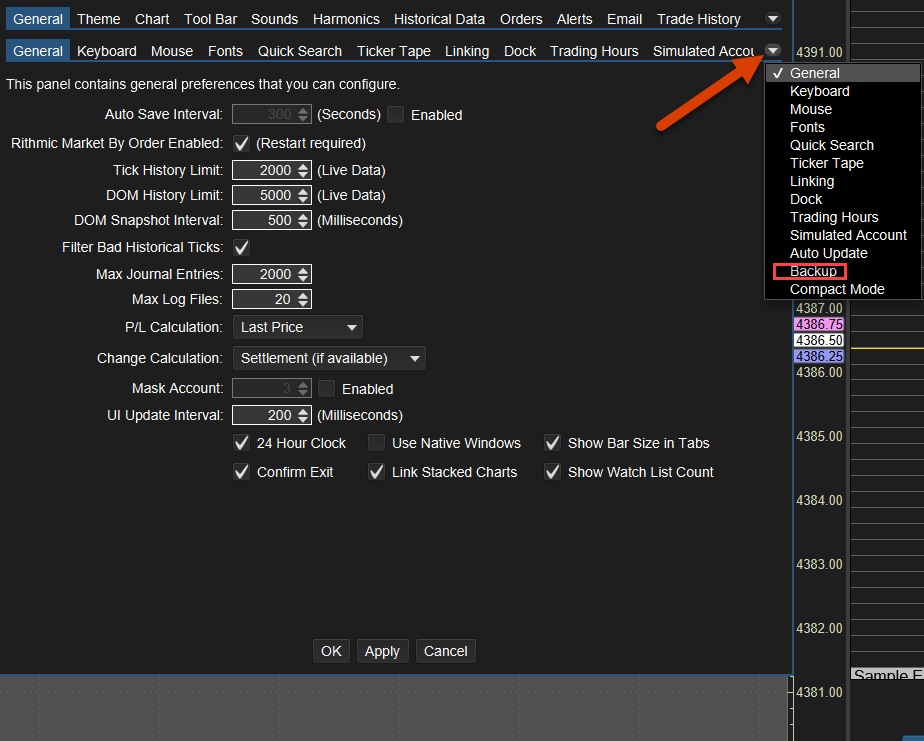
Task: Click the second tab row overflow arrow
Action: (x=772, y=51)
